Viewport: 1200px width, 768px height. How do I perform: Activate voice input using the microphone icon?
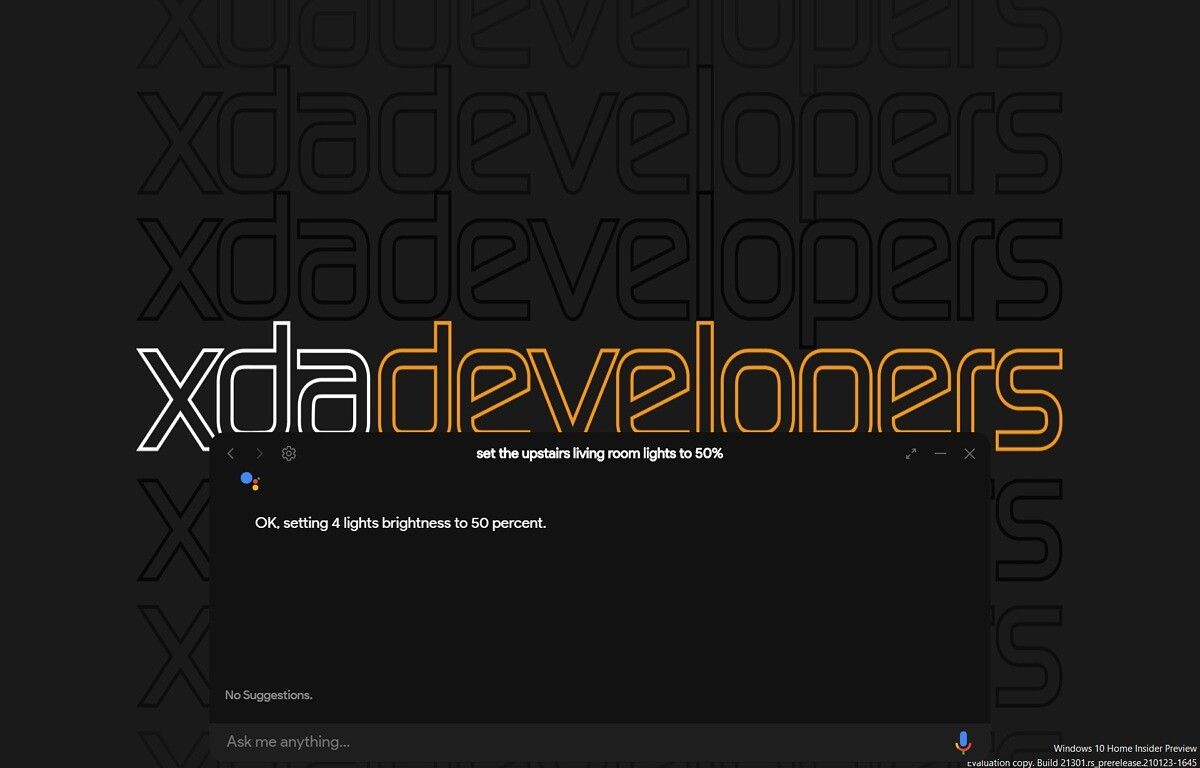[962, 741]
